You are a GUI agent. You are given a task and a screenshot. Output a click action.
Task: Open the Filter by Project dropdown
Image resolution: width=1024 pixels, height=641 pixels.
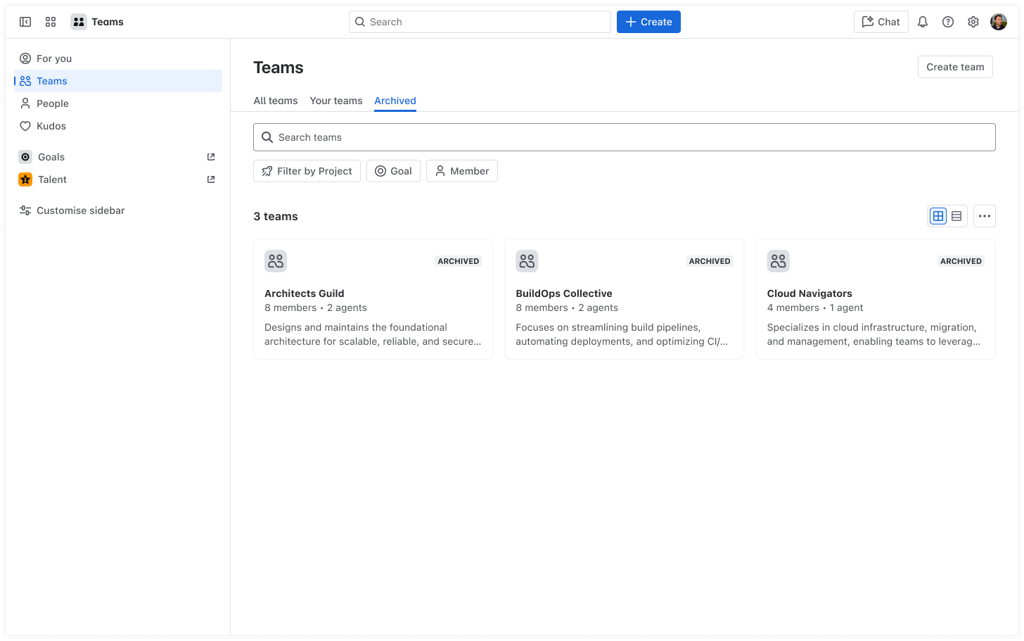(306, 171)
